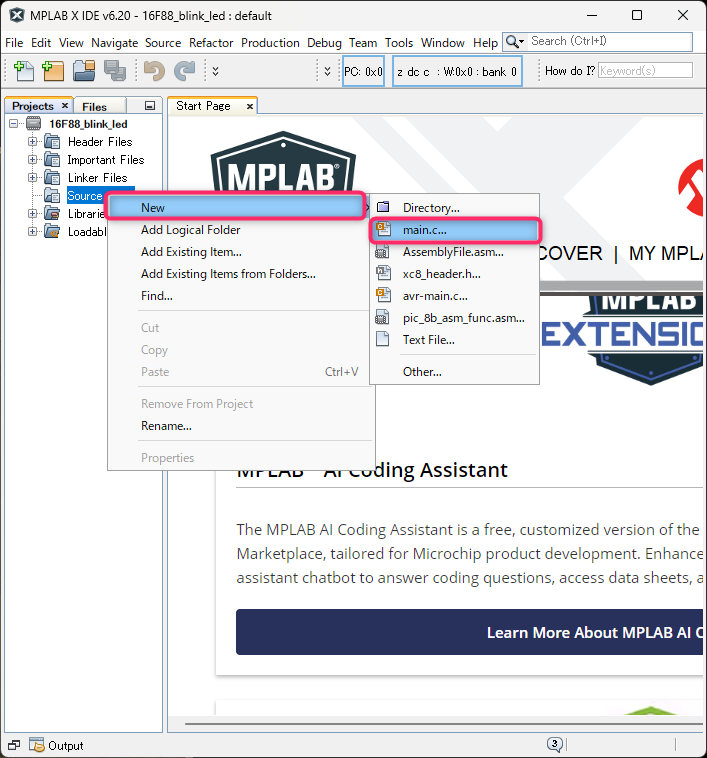The width and height of the screenshot is (707, 758).
Task: Expand the Important Files tree node
Action: [x=32, y=160]
